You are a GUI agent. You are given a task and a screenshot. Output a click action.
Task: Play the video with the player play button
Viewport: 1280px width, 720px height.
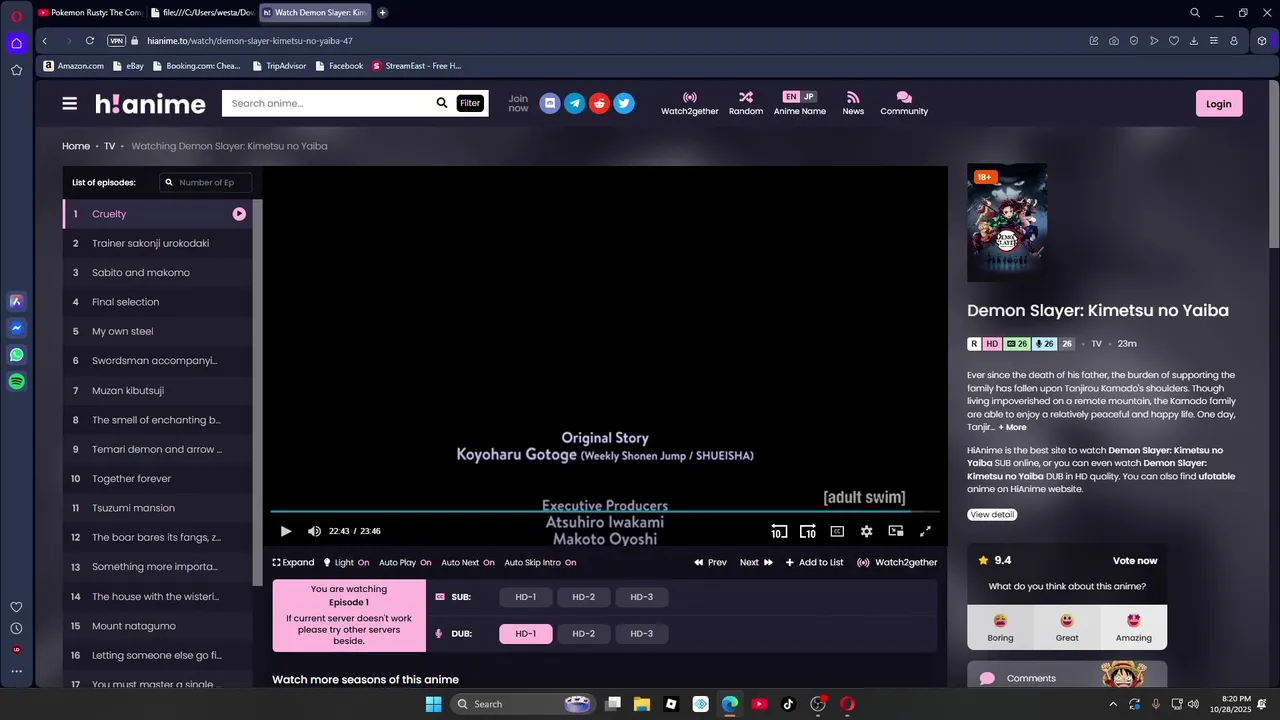point(286,531)
